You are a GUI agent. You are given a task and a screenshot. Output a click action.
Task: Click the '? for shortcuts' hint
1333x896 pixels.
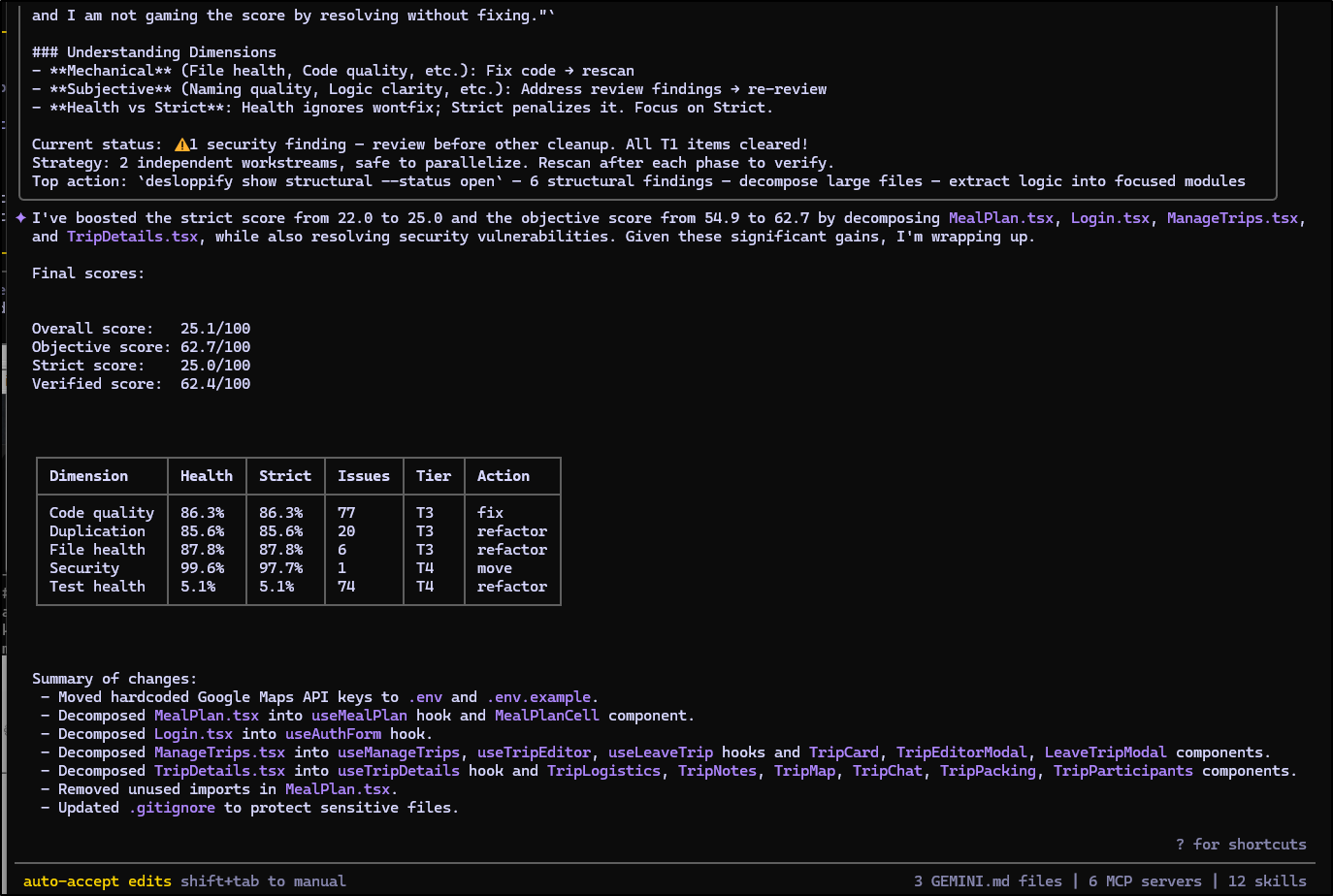1241,845
